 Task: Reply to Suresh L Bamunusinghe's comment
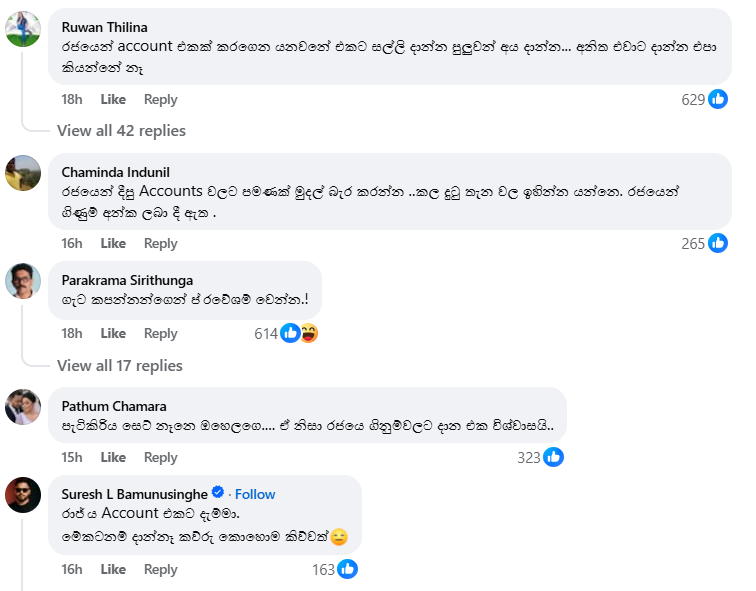click(x=160, y=569)
